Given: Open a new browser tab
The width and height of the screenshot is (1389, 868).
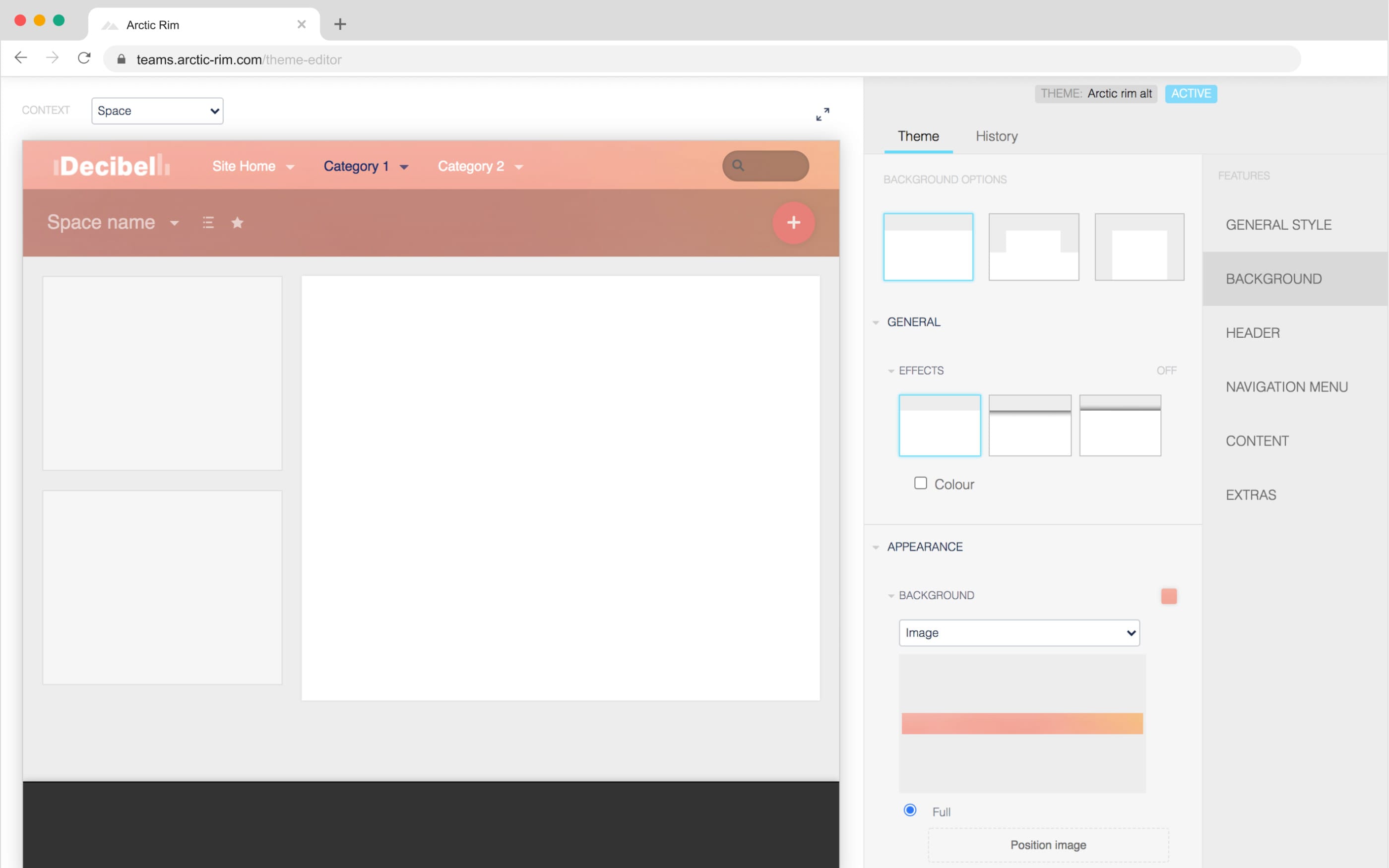Looking at the screenshot, I should 340,24.
